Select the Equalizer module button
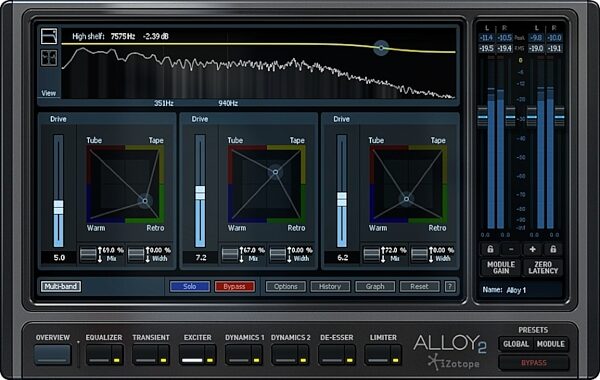 (99, 355)
